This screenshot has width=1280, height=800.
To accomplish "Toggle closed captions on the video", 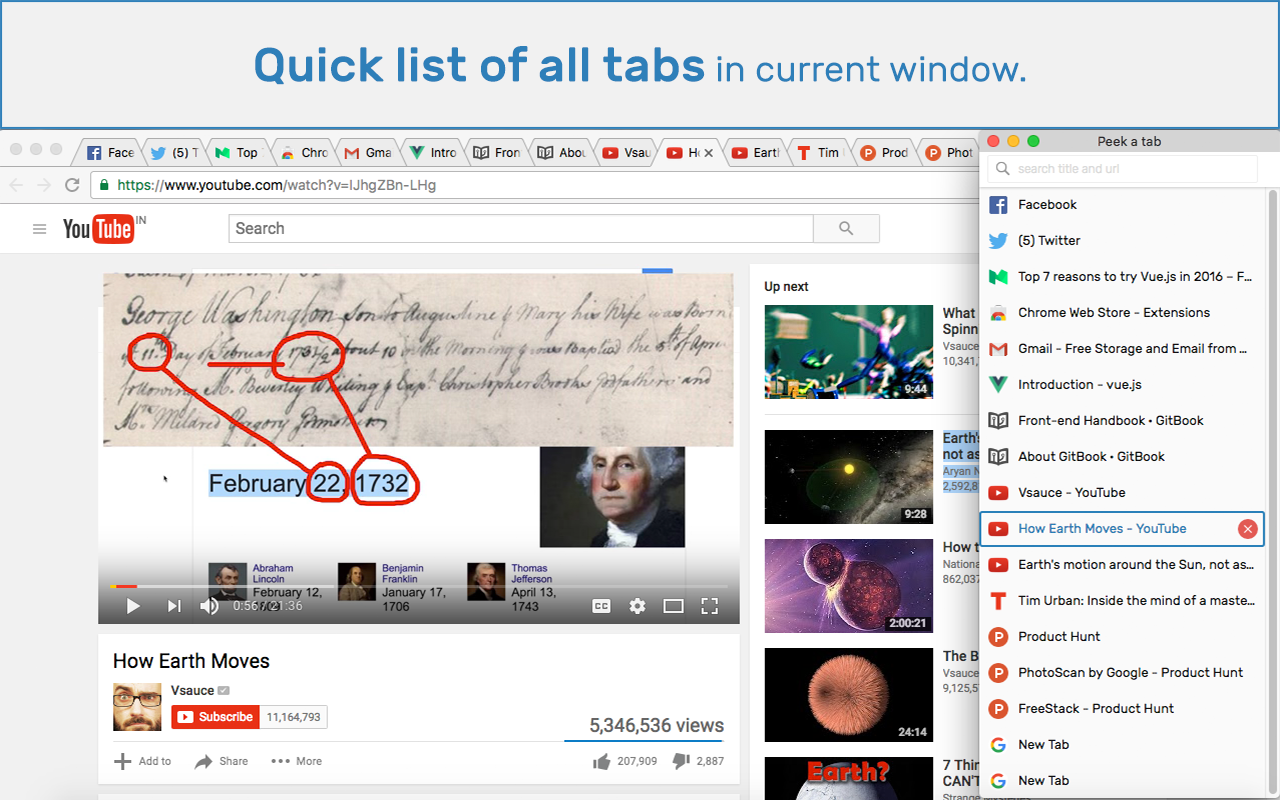I will [601, 605].
